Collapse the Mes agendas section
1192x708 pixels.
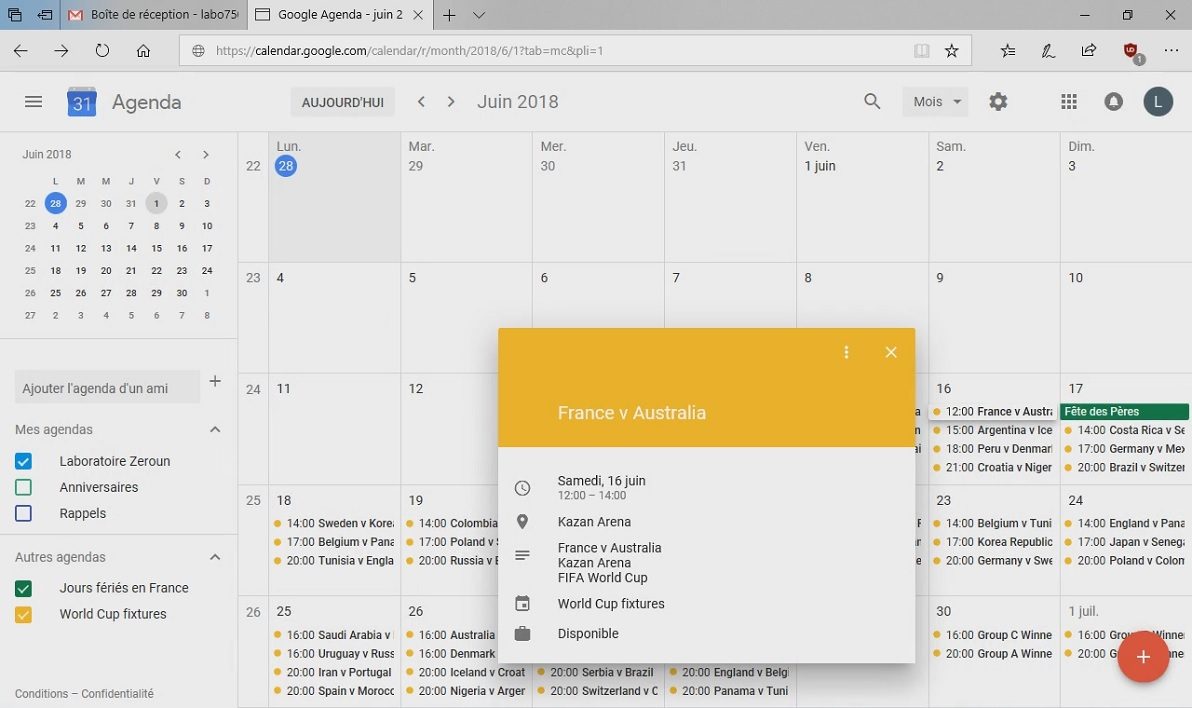[215, 430]
